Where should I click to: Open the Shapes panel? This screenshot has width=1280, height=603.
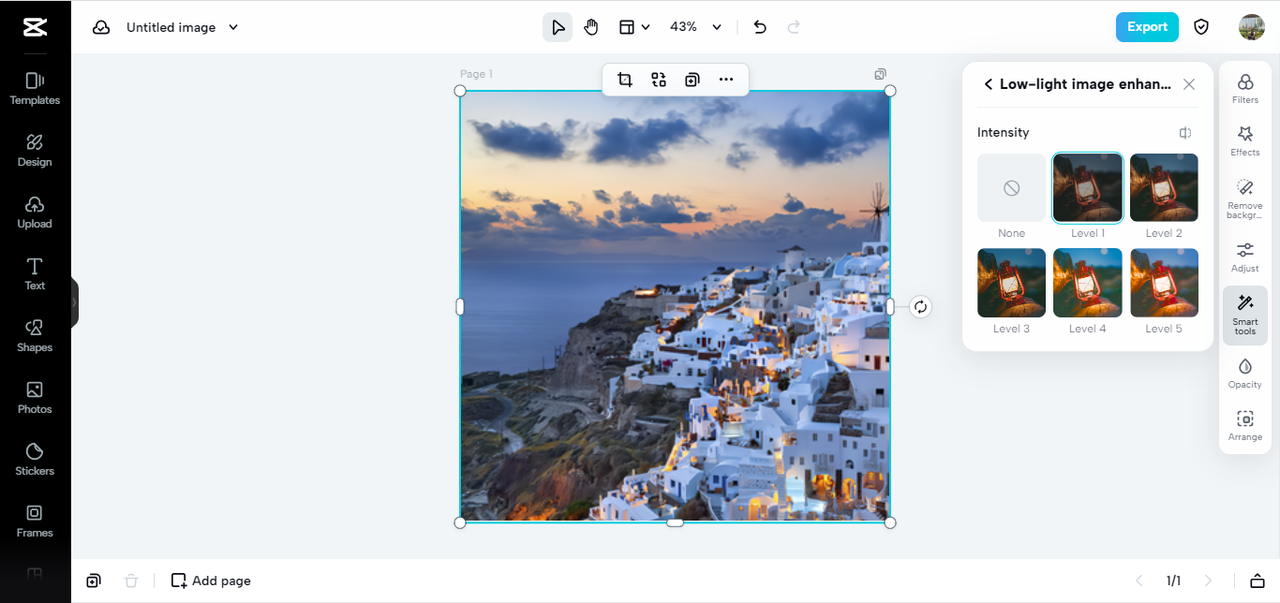35,335
